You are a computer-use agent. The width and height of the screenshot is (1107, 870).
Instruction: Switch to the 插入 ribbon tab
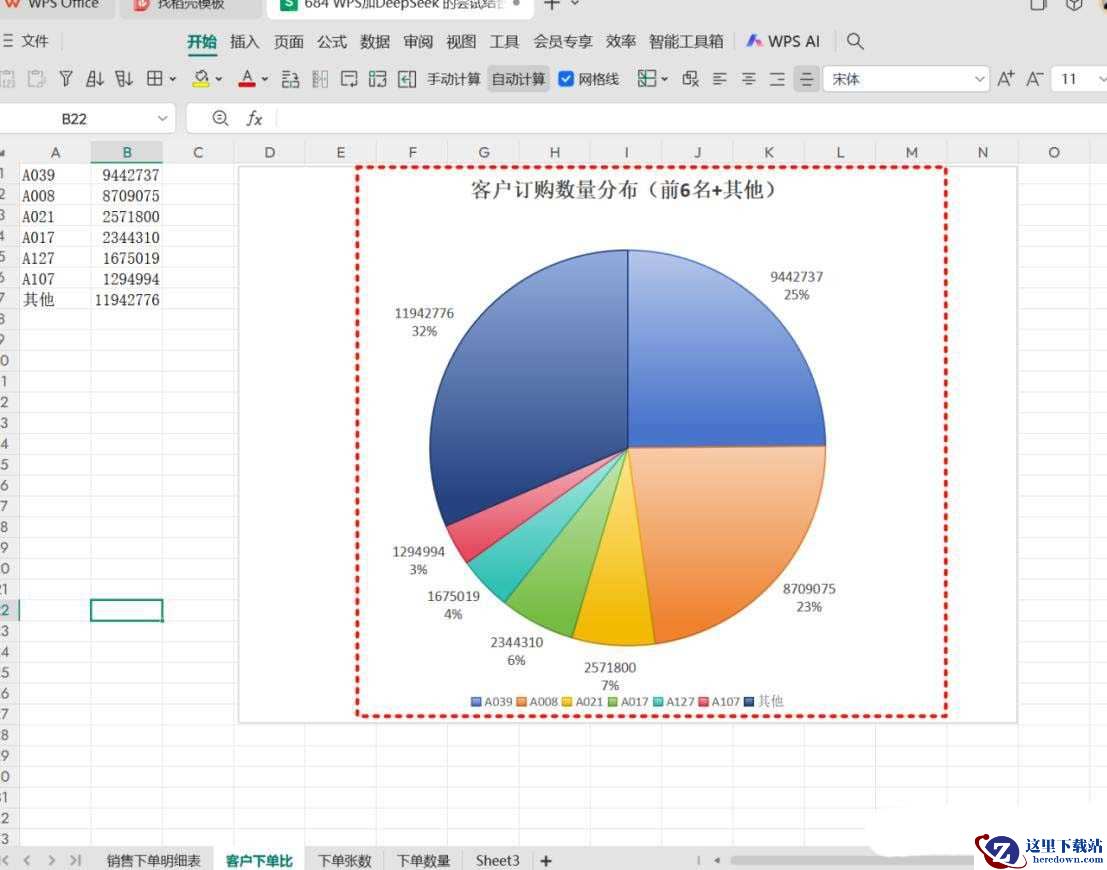coord(245,42)
